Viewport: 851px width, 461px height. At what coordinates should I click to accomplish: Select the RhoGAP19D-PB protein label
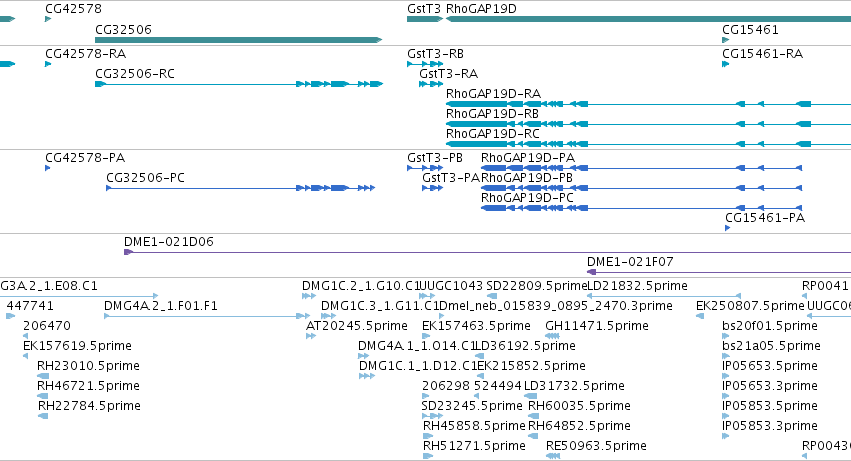point(527,178)
